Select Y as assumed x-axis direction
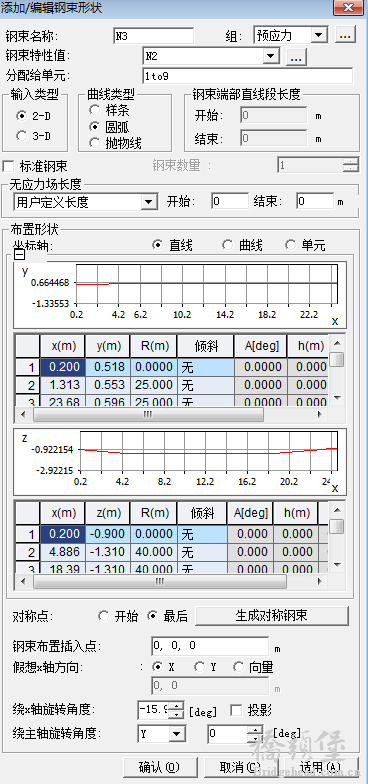Viewport: 368px width, 784px height. click(199, 667)
